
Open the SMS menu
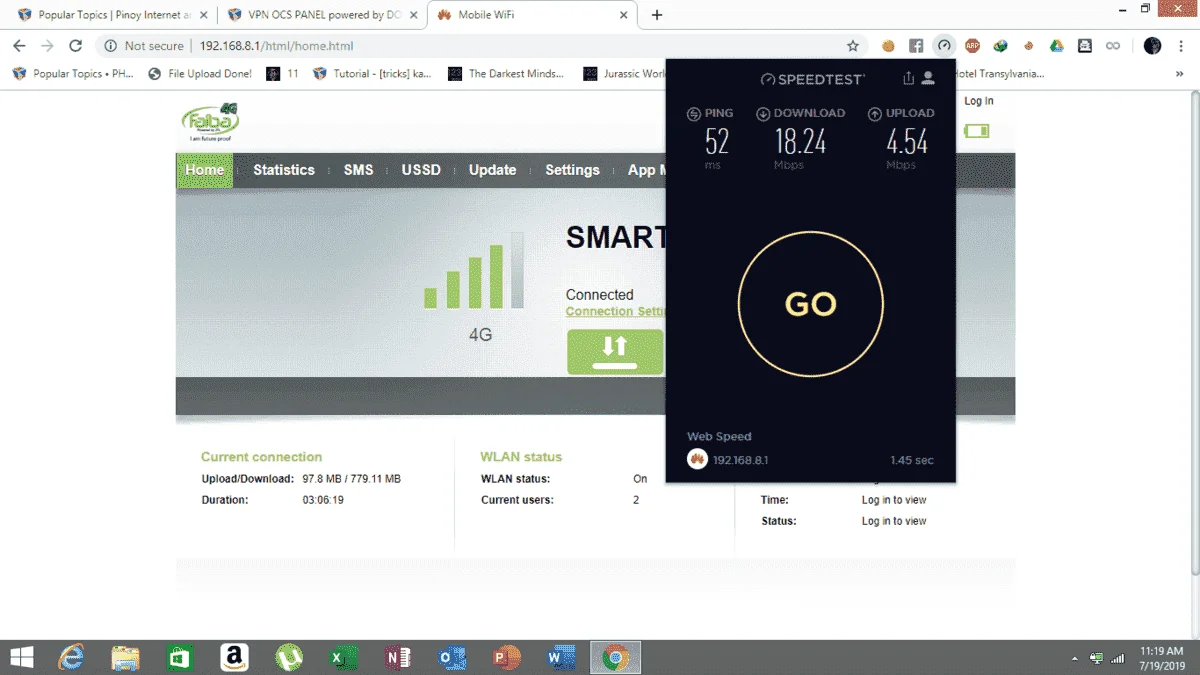[358, 170]
